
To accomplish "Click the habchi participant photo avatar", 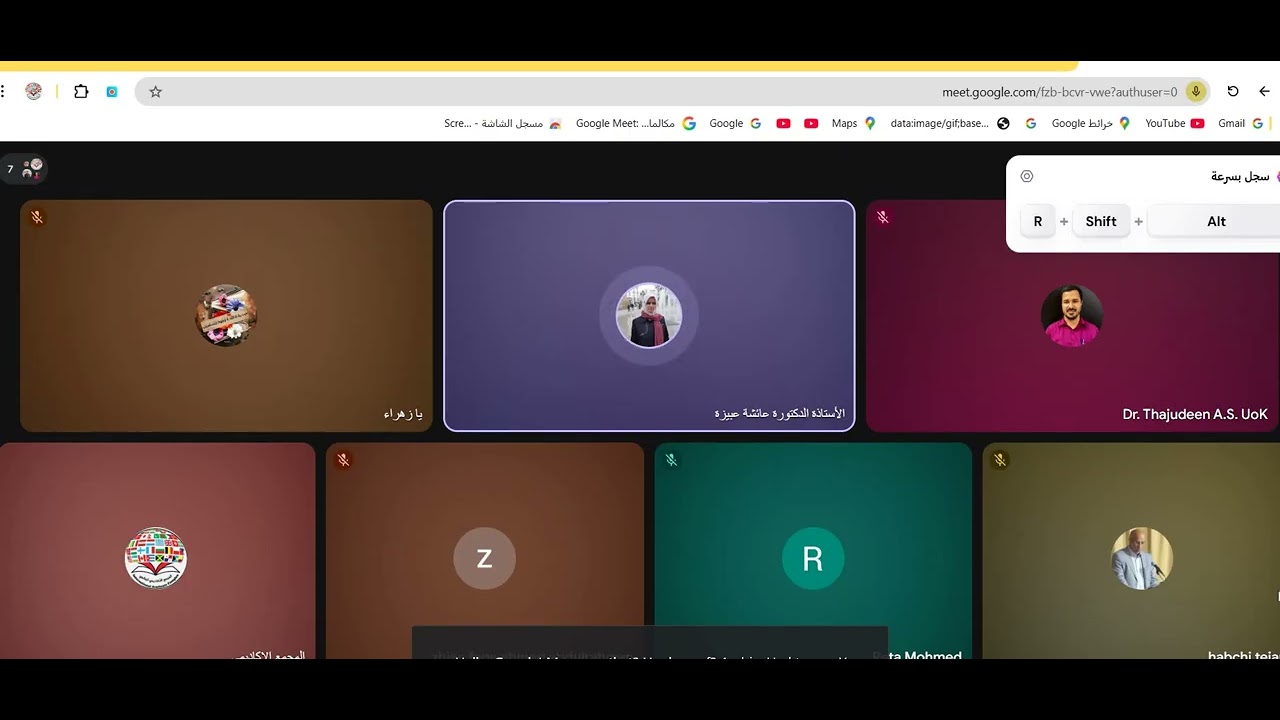I will coord(1142,558).
